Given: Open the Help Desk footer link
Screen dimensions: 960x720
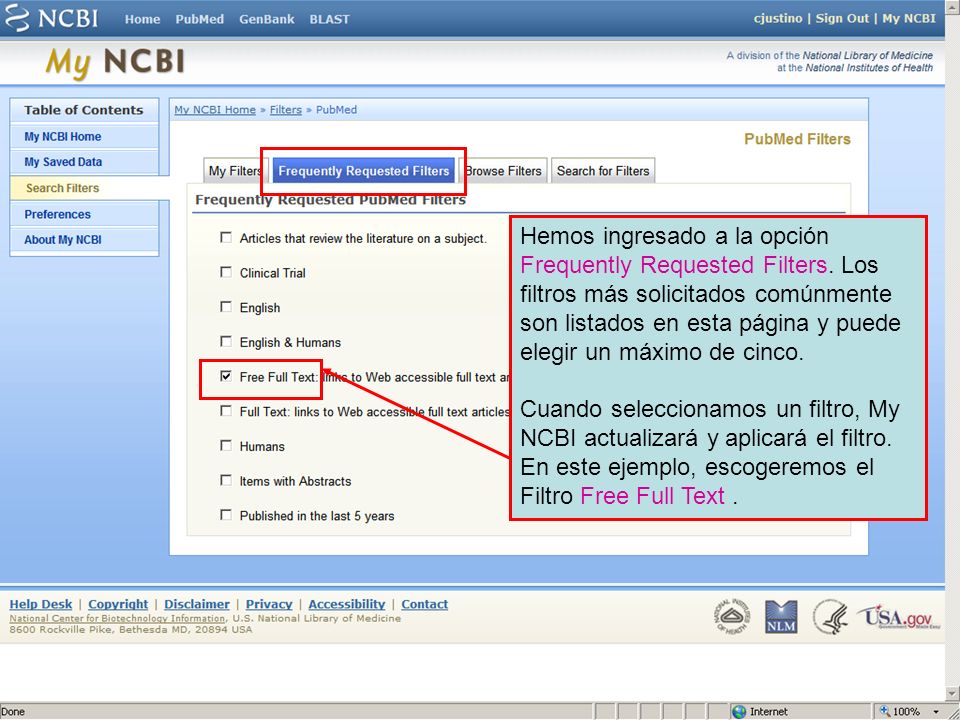Looking at the screenshot, I should [x=41, y=604].
